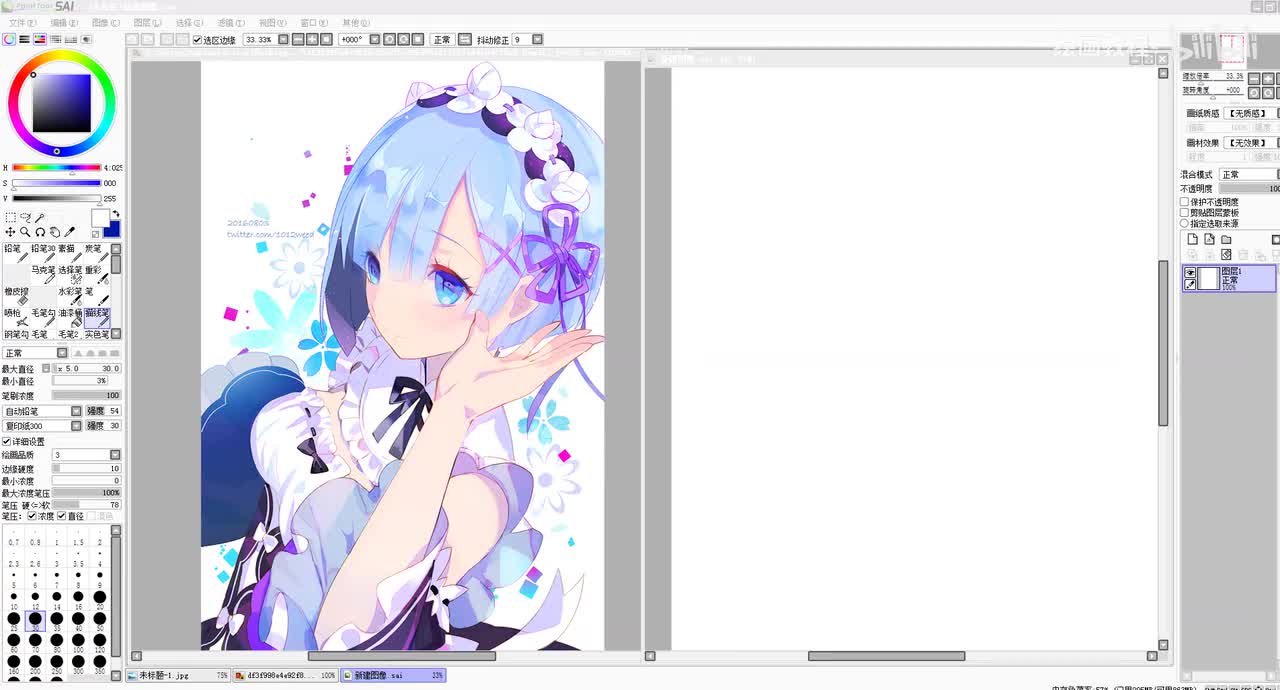Viewport: 1280px width, 690px height.
Task: Choose the 橡皮擦 eraser tool
Action: 15,297
